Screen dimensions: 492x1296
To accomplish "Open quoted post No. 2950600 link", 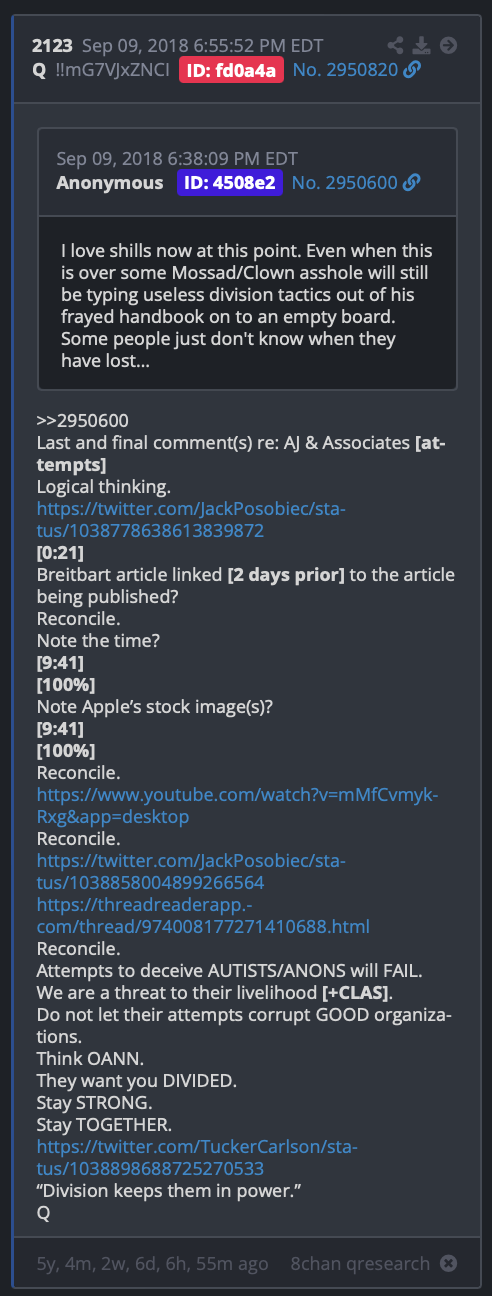I will point(345,182).
